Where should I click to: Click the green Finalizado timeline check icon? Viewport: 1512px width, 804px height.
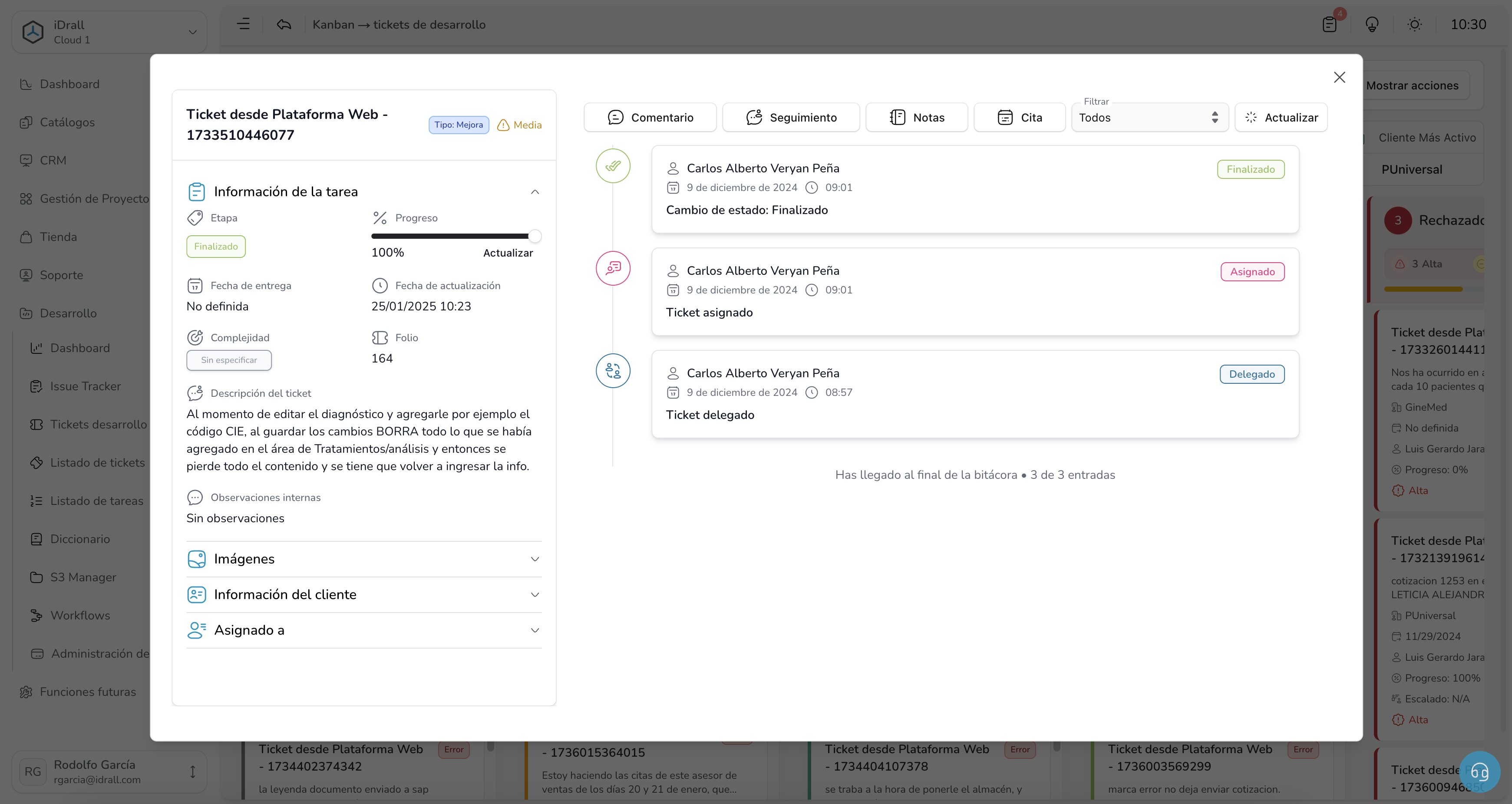click(613, 166)
